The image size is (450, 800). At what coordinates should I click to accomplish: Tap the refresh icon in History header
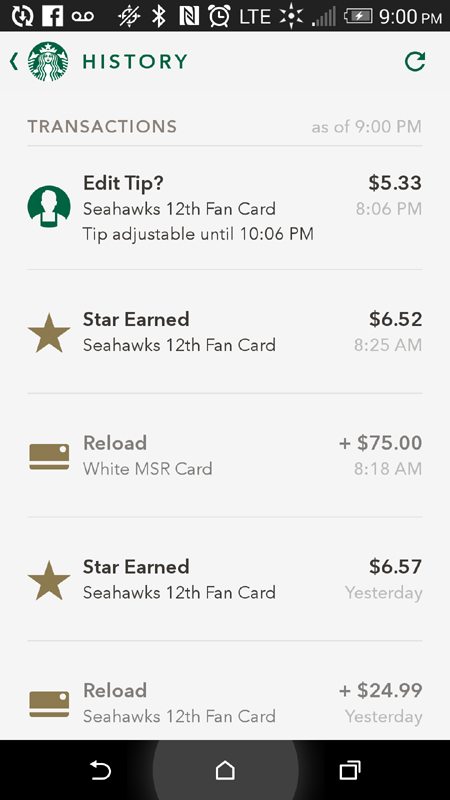(415, 61)
